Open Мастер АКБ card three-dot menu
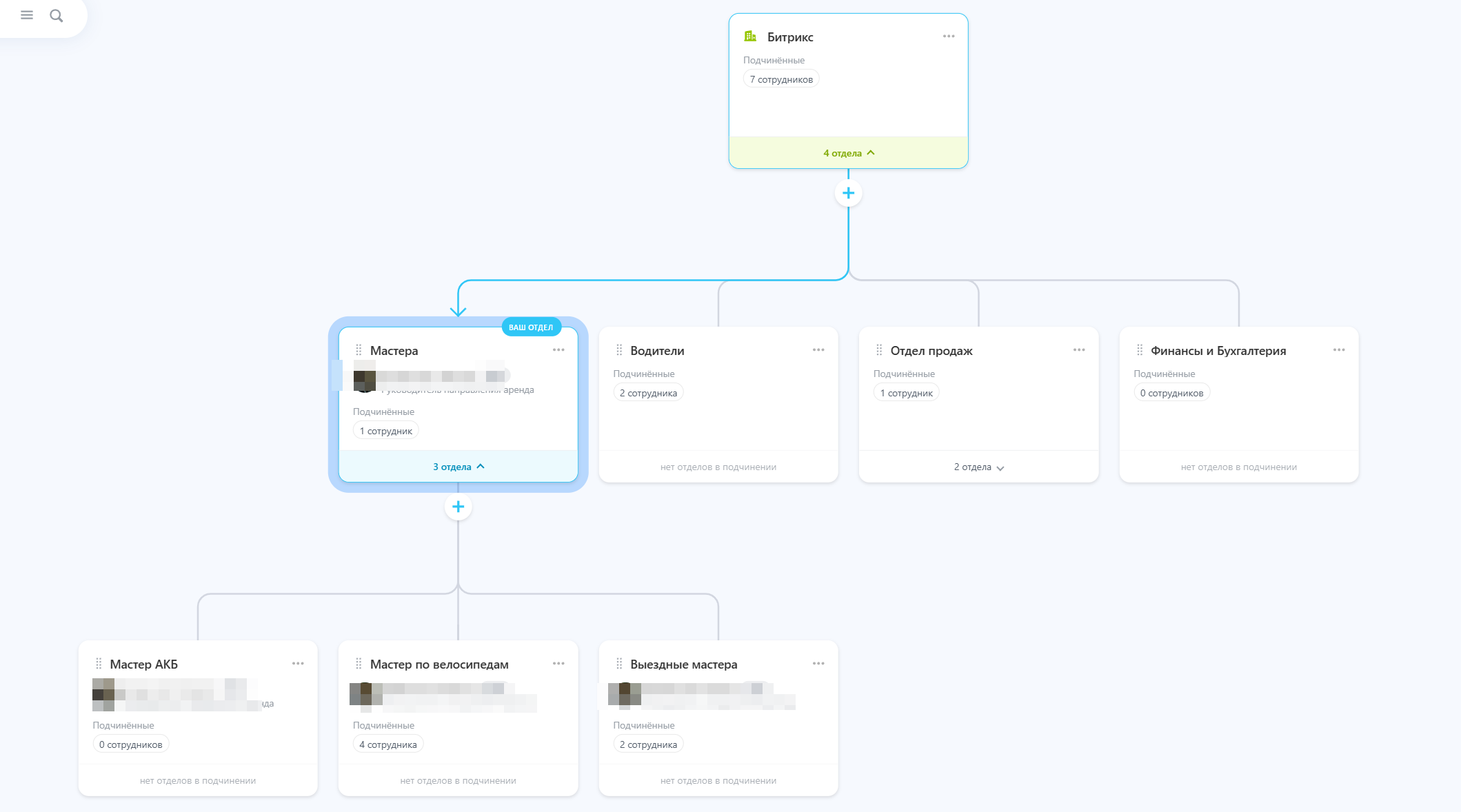This screenshot has height=812, width=1461. 298,664
